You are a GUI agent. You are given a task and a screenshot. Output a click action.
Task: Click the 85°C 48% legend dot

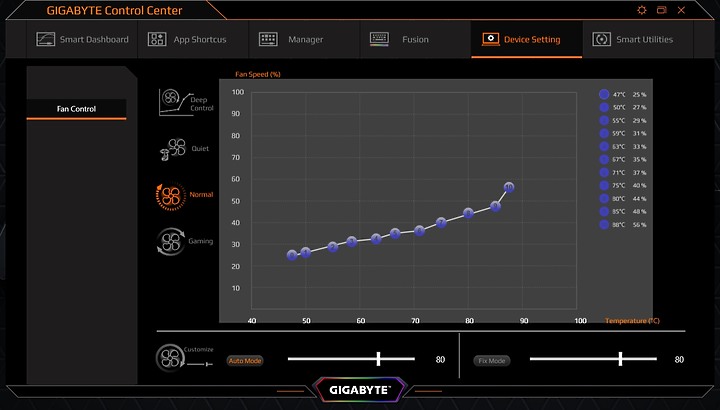(x=604, y=212)
